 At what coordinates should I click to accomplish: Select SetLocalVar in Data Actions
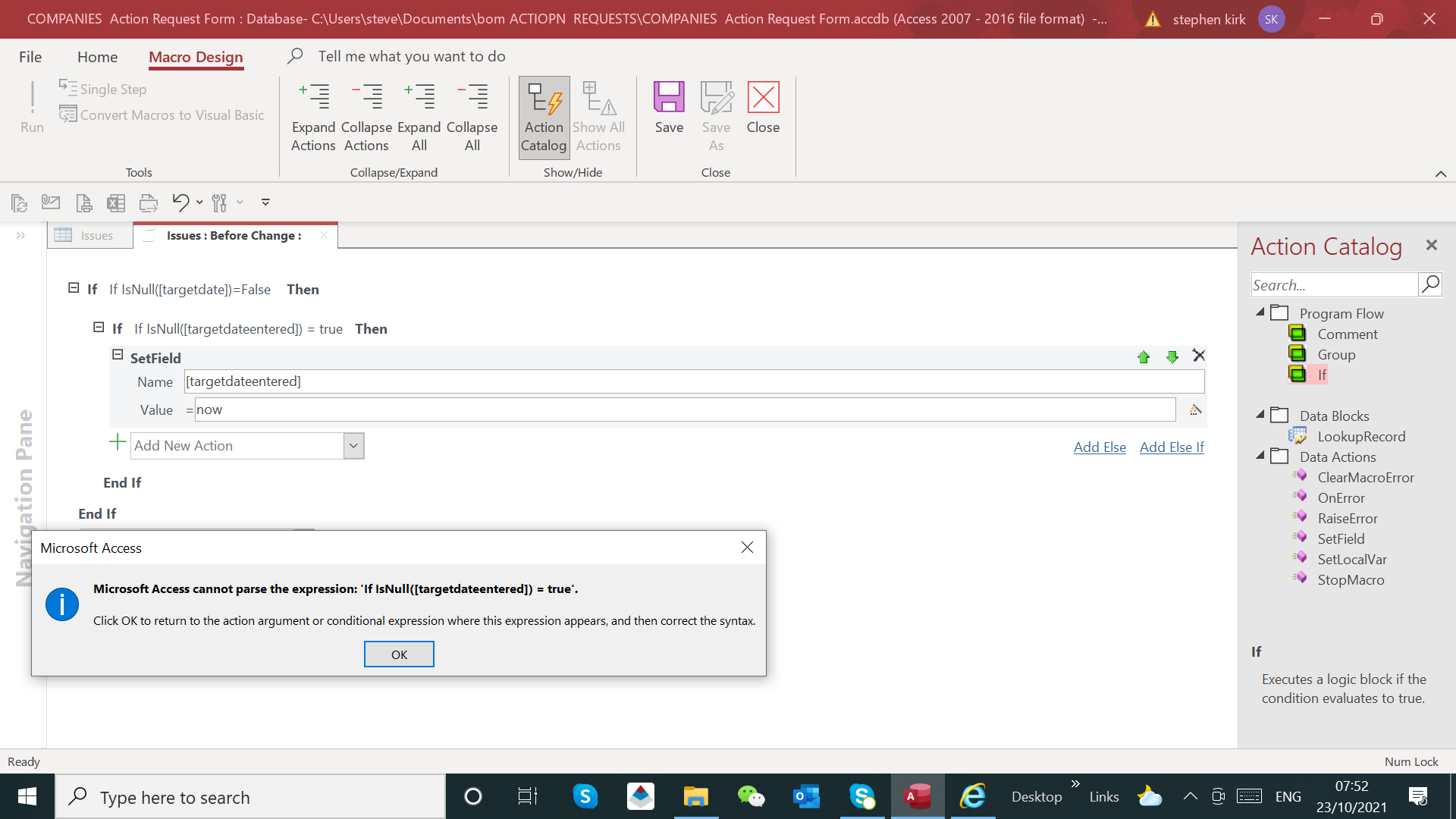(1351, 560)
